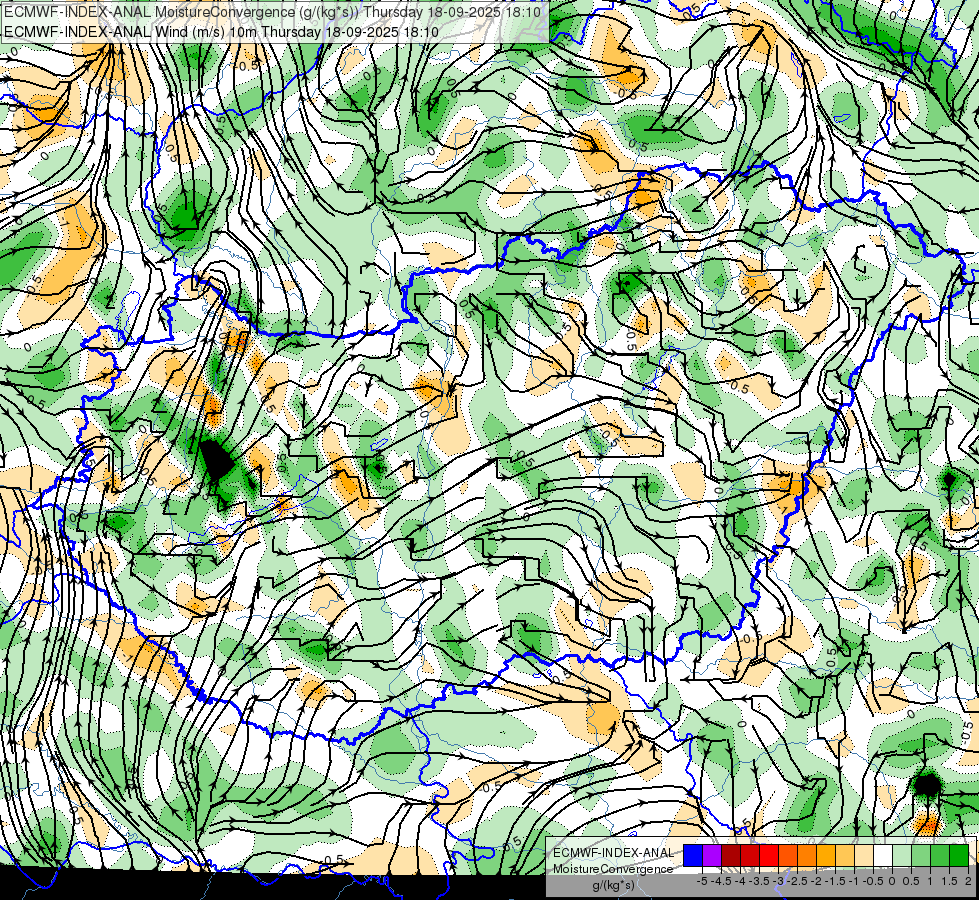This screenshot has width=979, height=900.
Task: Click the '-2.5' legend scale value
Action: pyautogui.click(x=797, y=881)
